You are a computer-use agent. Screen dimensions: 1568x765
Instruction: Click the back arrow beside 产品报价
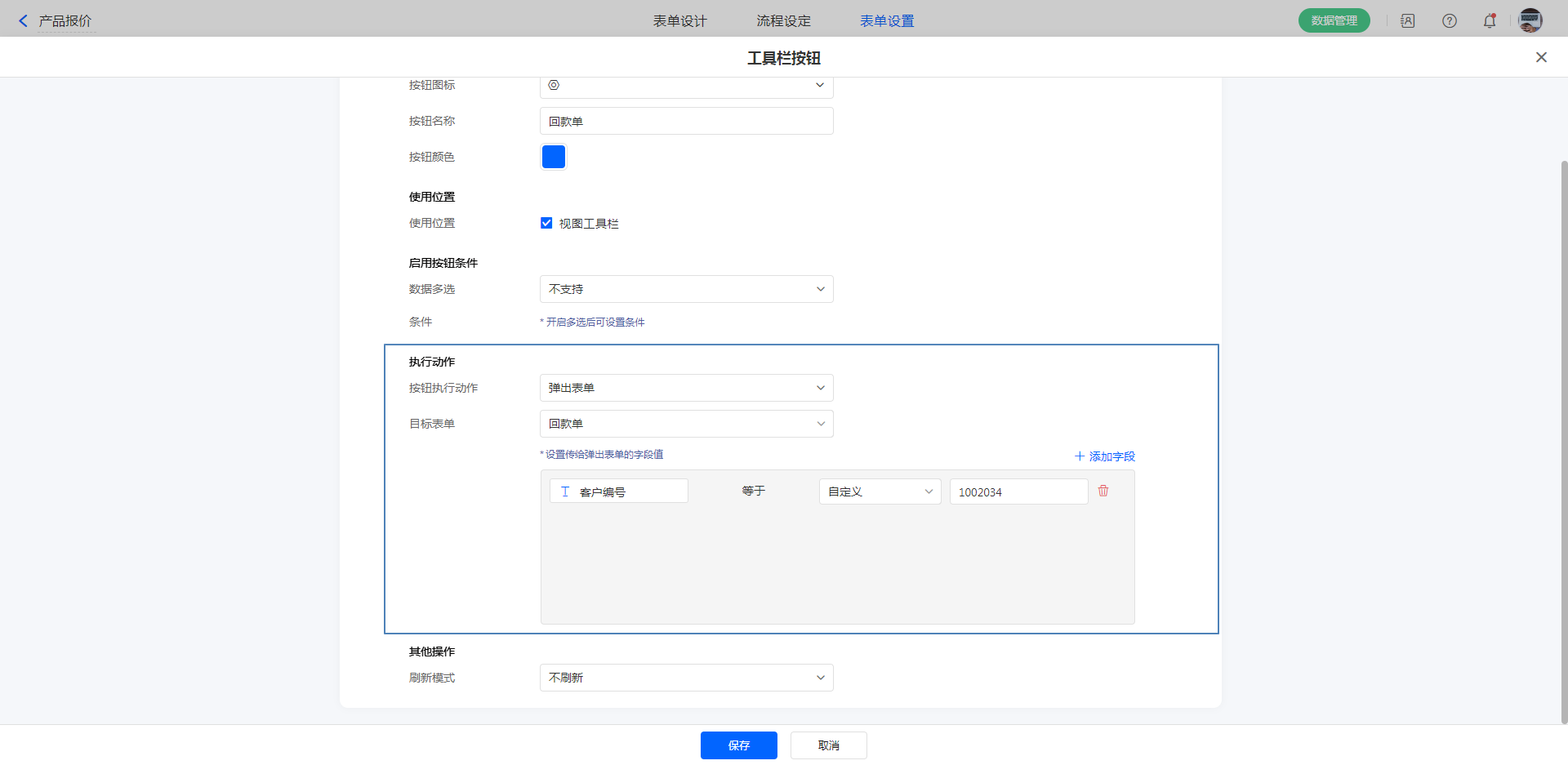pyautogui.click(x=23, y=21)
